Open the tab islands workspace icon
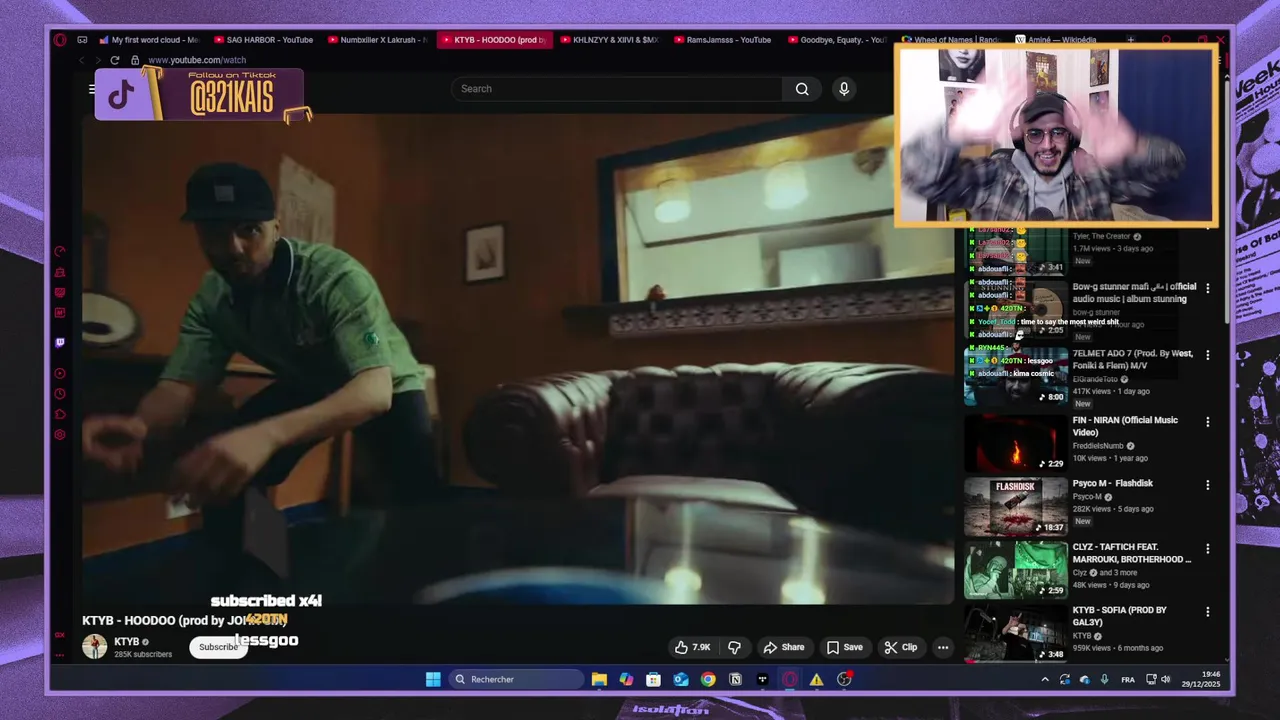Screen dimensions: 1280x720 [82, 40]
